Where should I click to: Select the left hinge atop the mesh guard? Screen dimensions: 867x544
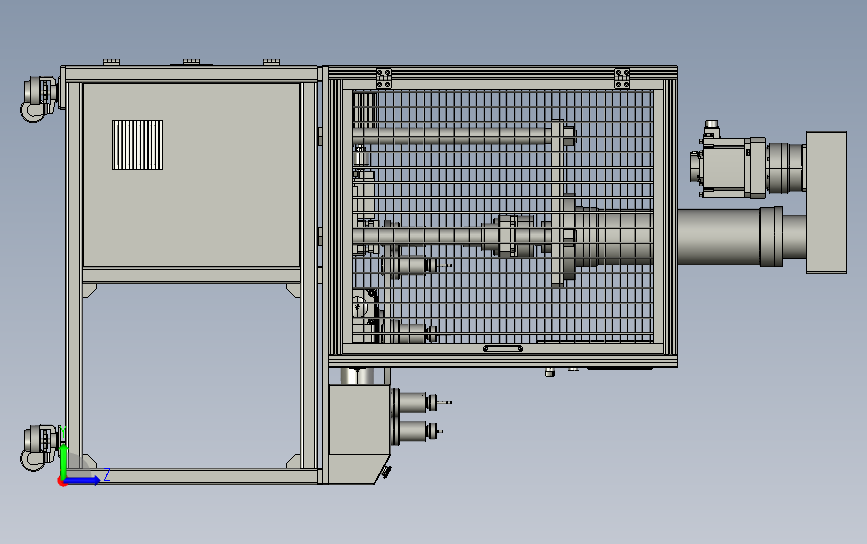click(x=384, y=78)
